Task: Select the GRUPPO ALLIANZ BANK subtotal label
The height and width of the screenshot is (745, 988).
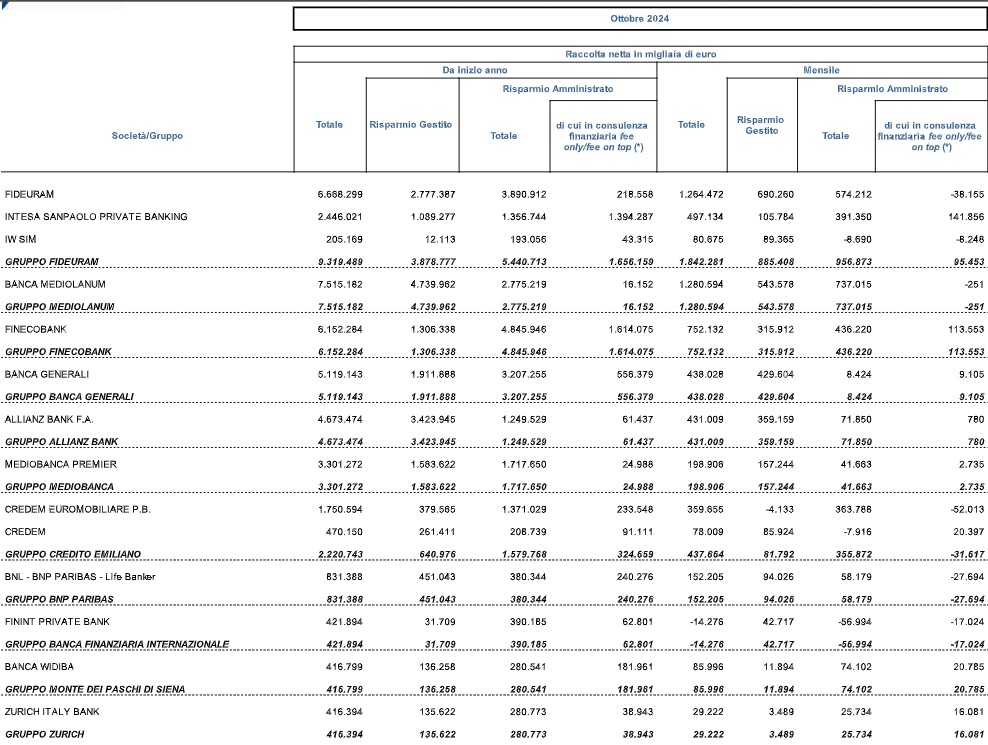Action: click(x=61, y=442)
